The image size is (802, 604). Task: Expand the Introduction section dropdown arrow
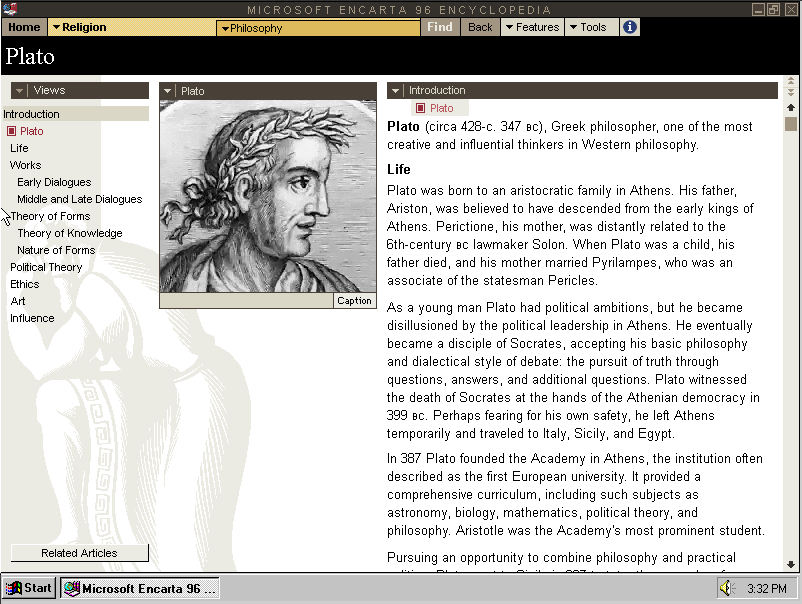point(396,90)
